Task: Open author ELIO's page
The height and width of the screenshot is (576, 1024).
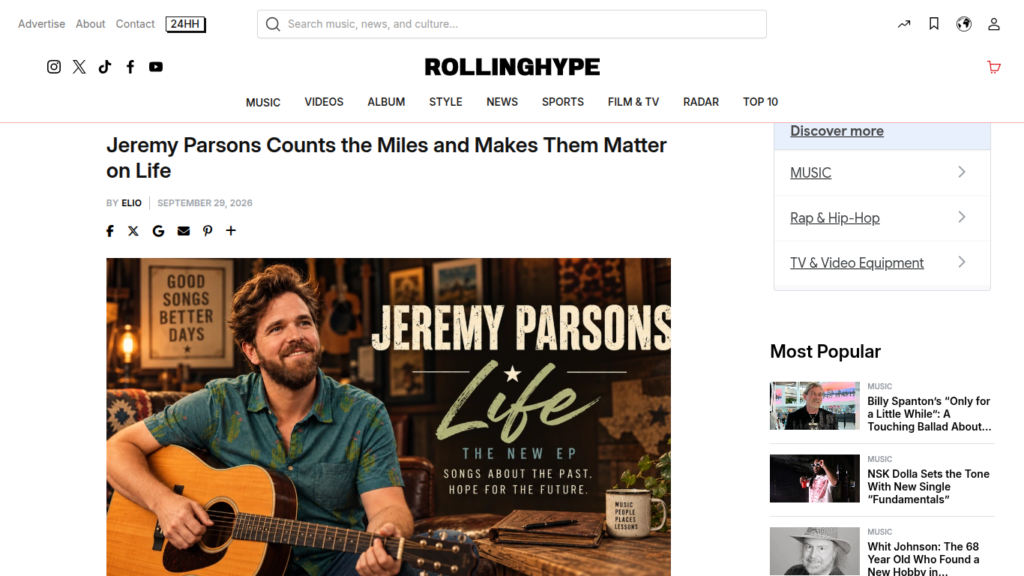Action: click(x=131, y=203)
